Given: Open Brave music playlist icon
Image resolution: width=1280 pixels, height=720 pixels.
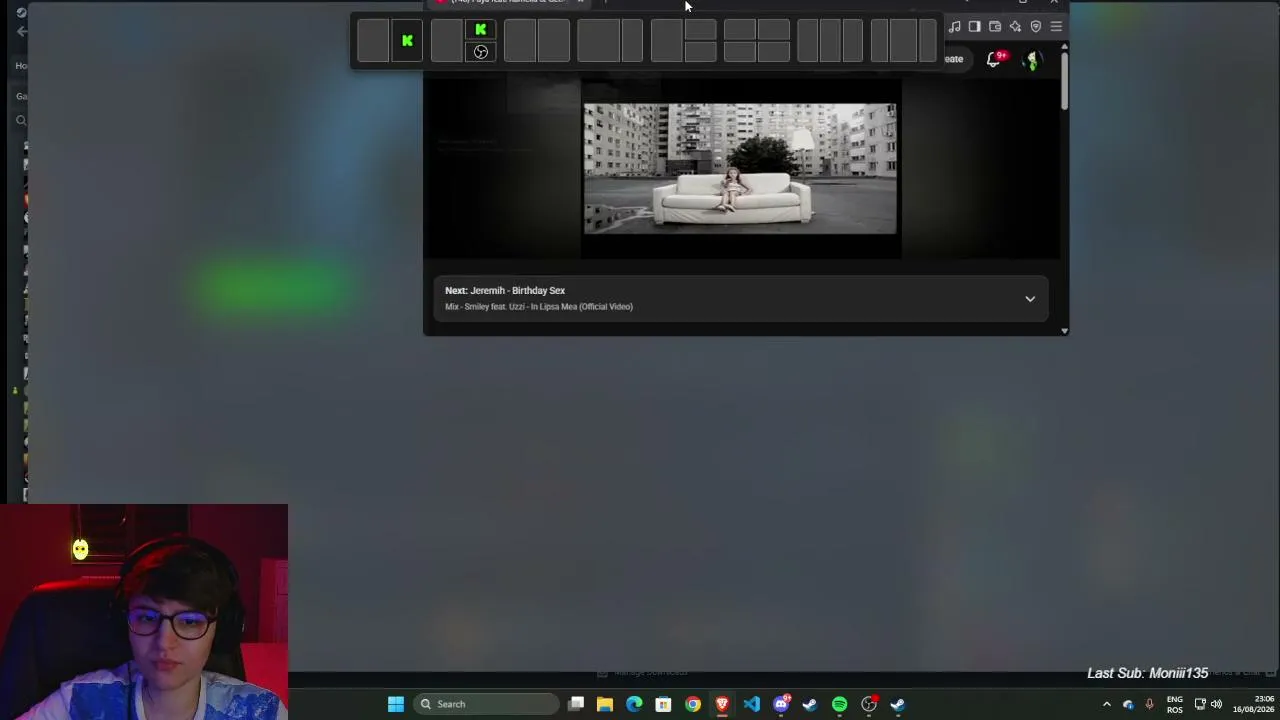Looking at the screenshot, I should click(x=955, y=27).
